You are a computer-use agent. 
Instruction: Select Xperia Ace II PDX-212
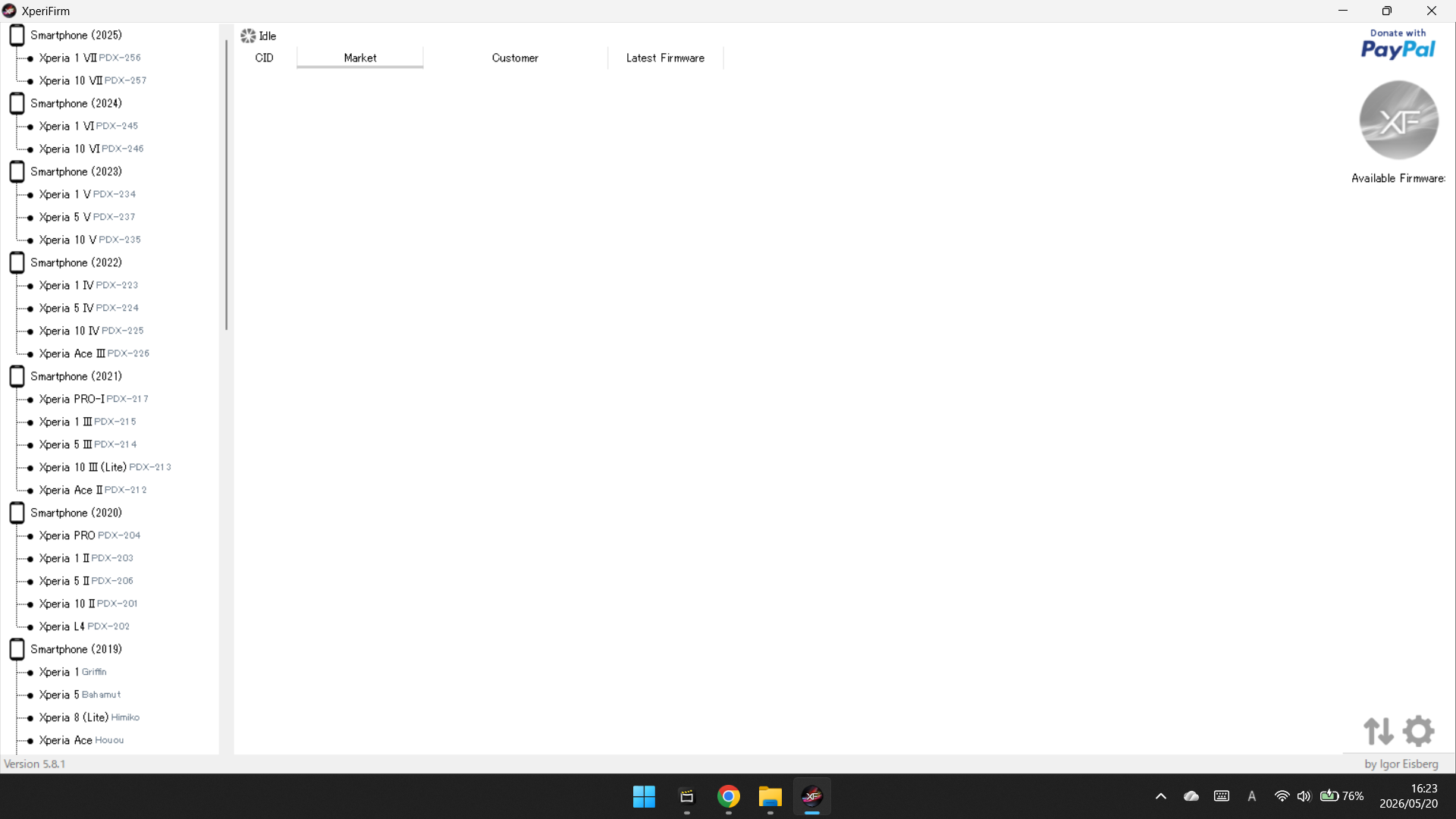click(93, 490)
